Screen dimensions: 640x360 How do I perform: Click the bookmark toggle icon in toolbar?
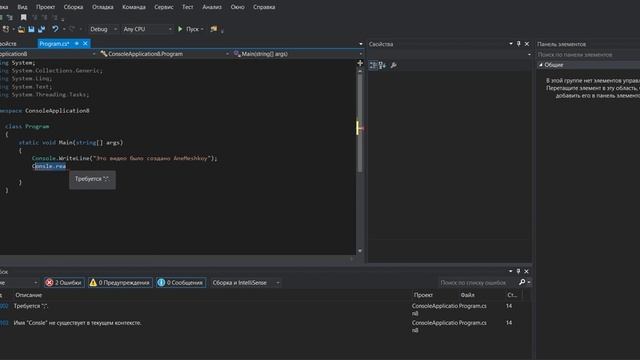(24, 18)
